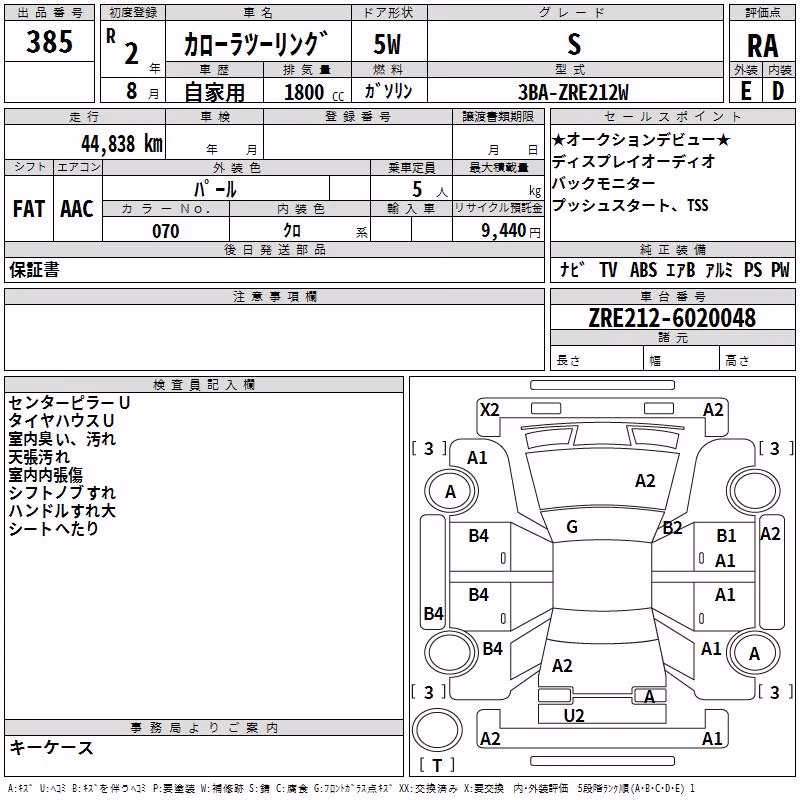Select the 保証書 entry under later-shipped parts
Screen dimensions: 800x800
(34, 269)
